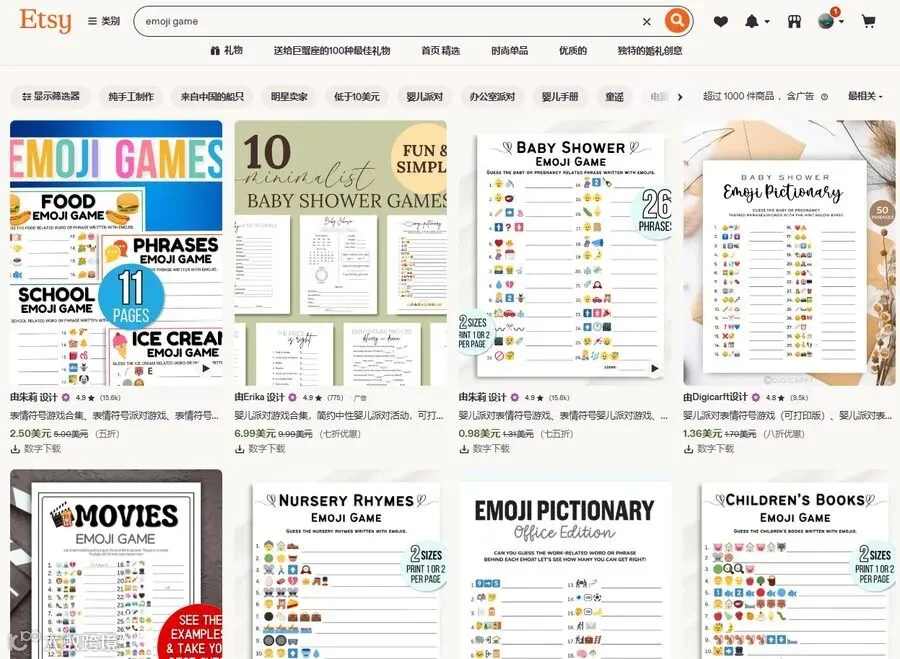
Task: Open 独特的婚礼创意 navigation item
Action: pos(650,51)
